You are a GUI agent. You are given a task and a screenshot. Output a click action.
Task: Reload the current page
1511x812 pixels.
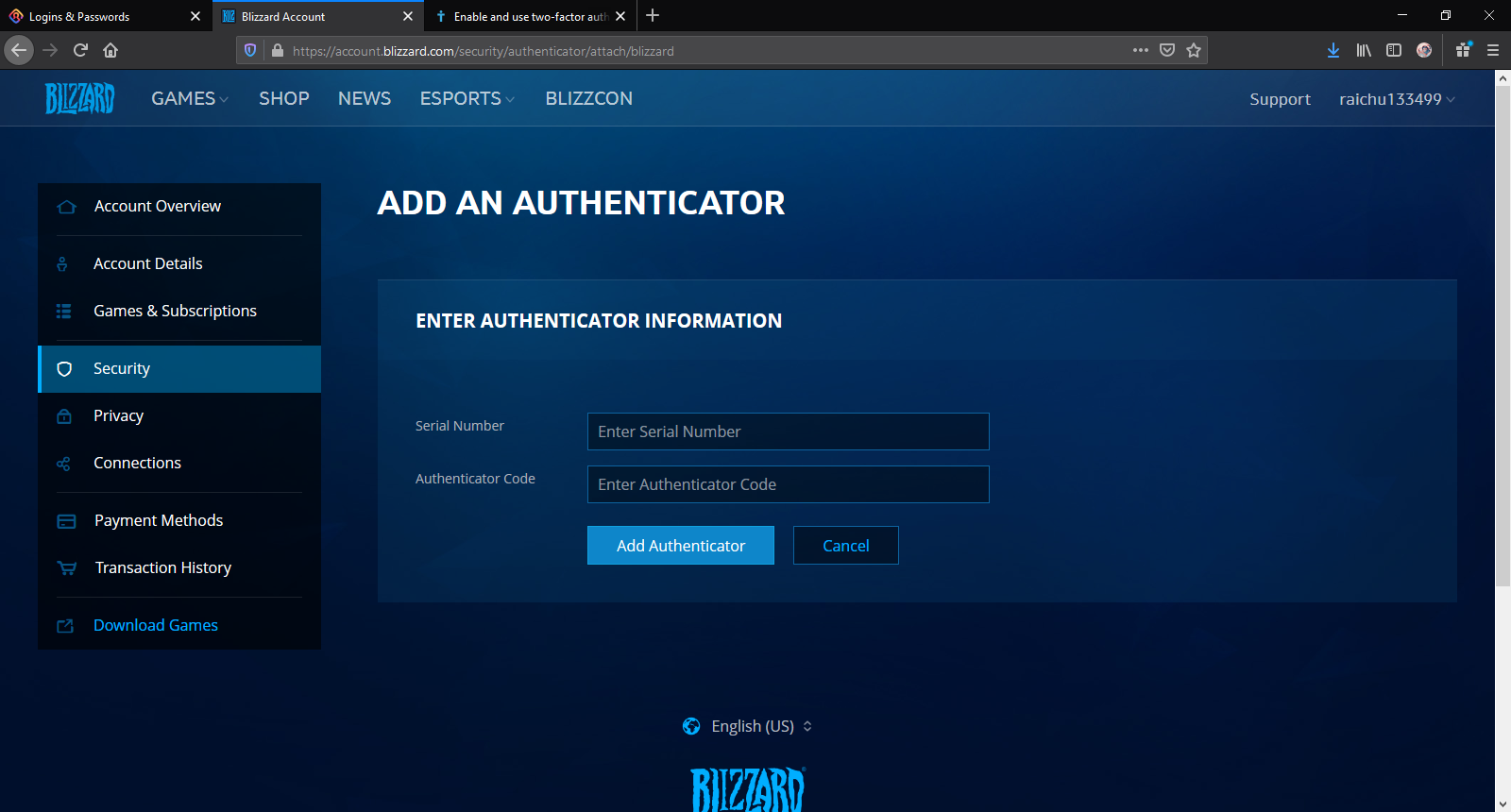tap(80, 50)
